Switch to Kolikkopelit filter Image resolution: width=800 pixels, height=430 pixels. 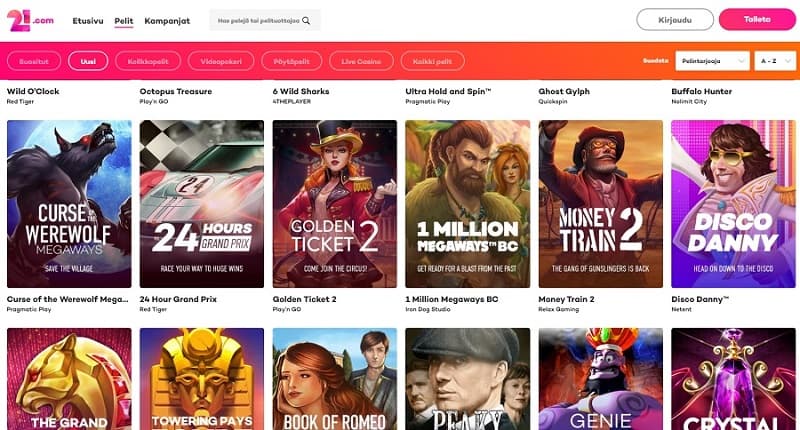[148, 61]
